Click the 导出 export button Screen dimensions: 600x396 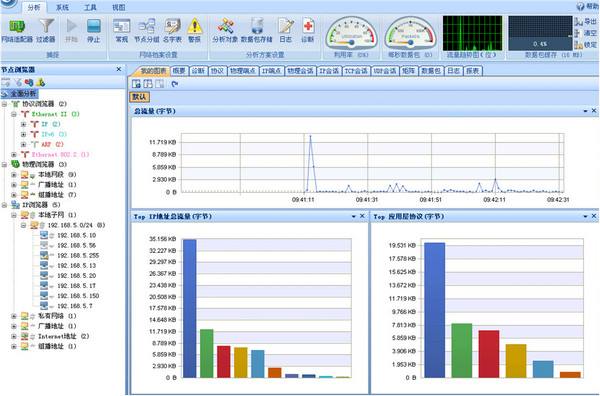[585, 22]
